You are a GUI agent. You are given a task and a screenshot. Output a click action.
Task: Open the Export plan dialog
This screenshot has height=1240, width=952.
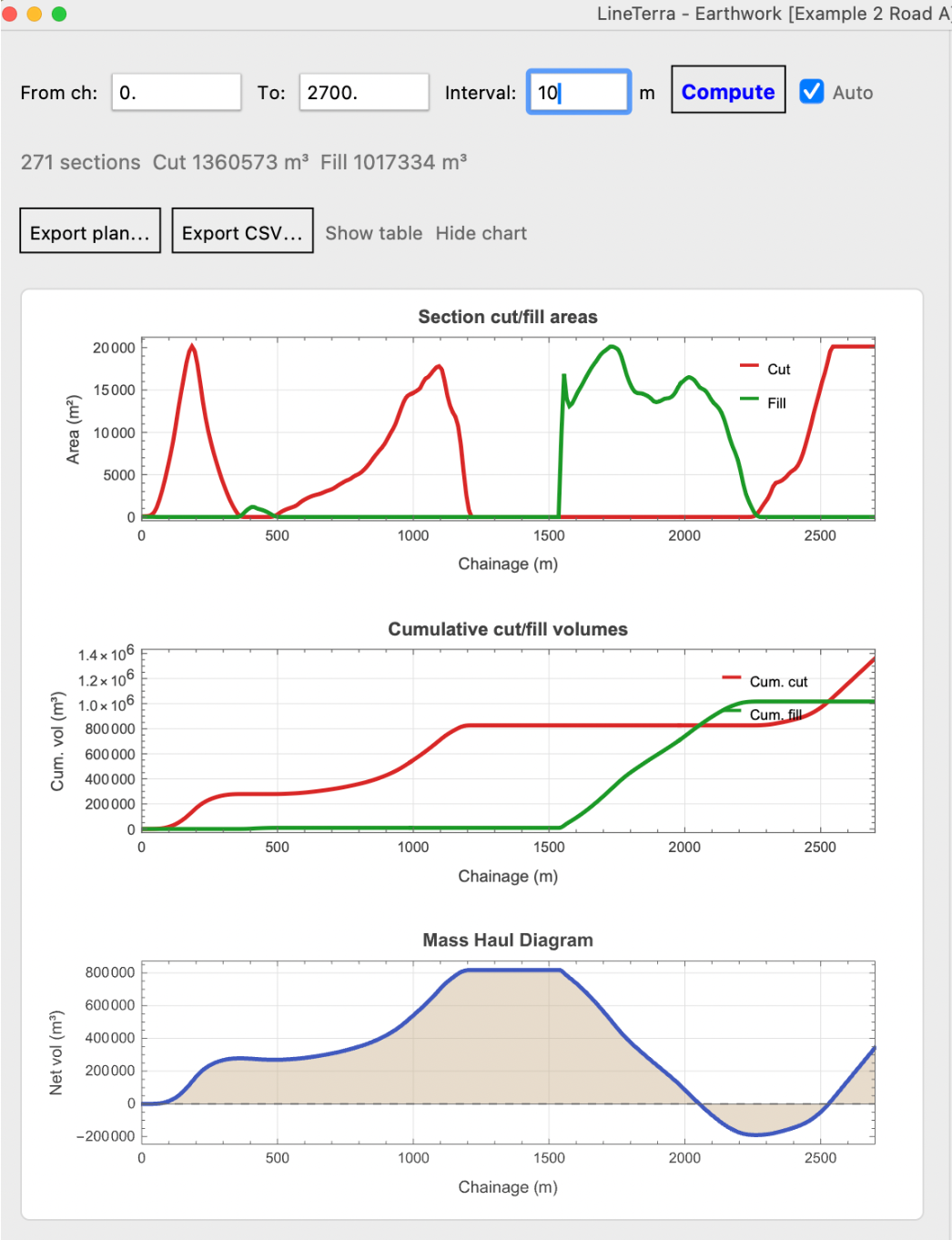[x=90, y=231]
